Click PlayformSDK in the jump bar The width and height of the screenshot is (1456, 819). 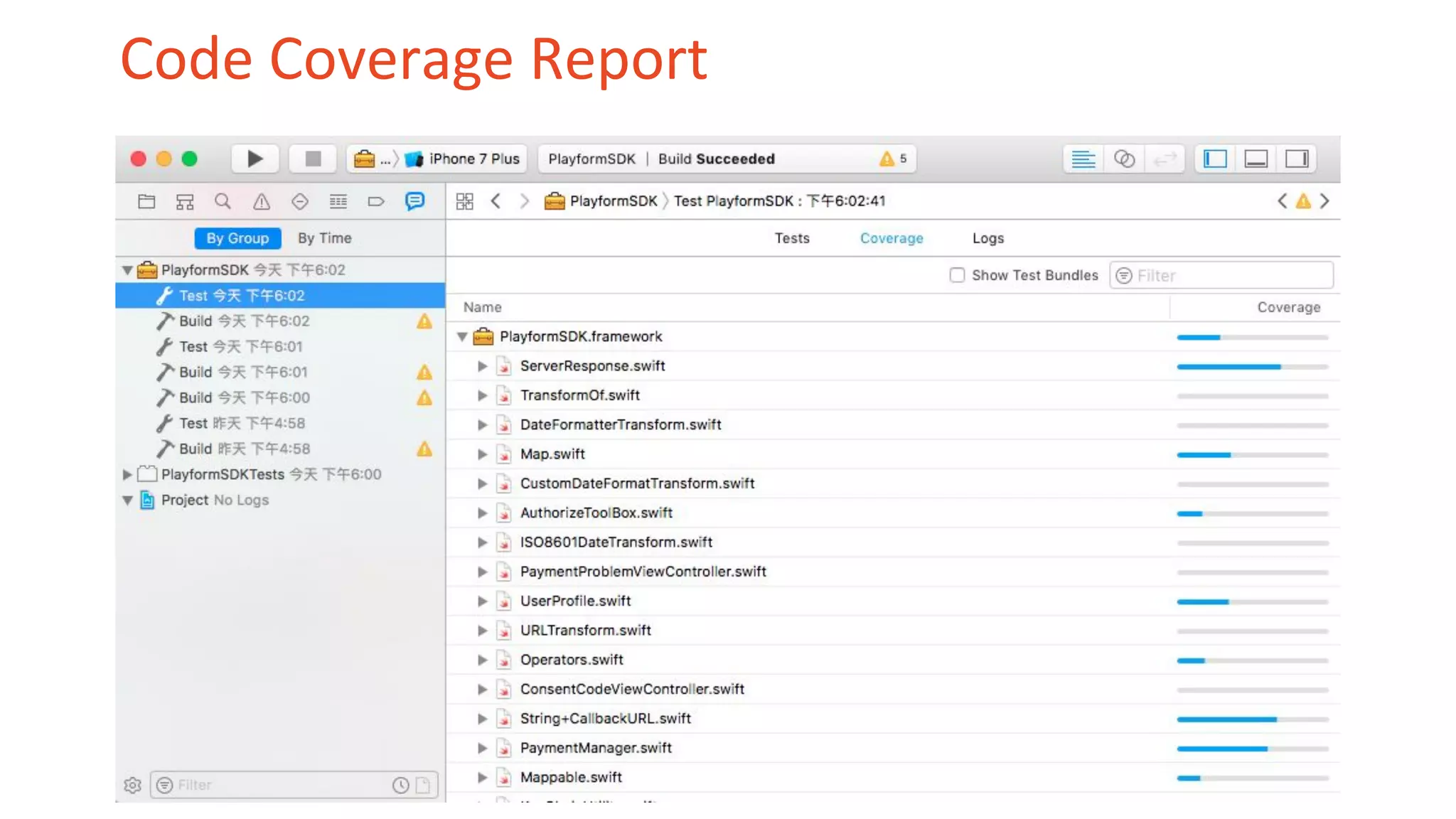[601, 201]
